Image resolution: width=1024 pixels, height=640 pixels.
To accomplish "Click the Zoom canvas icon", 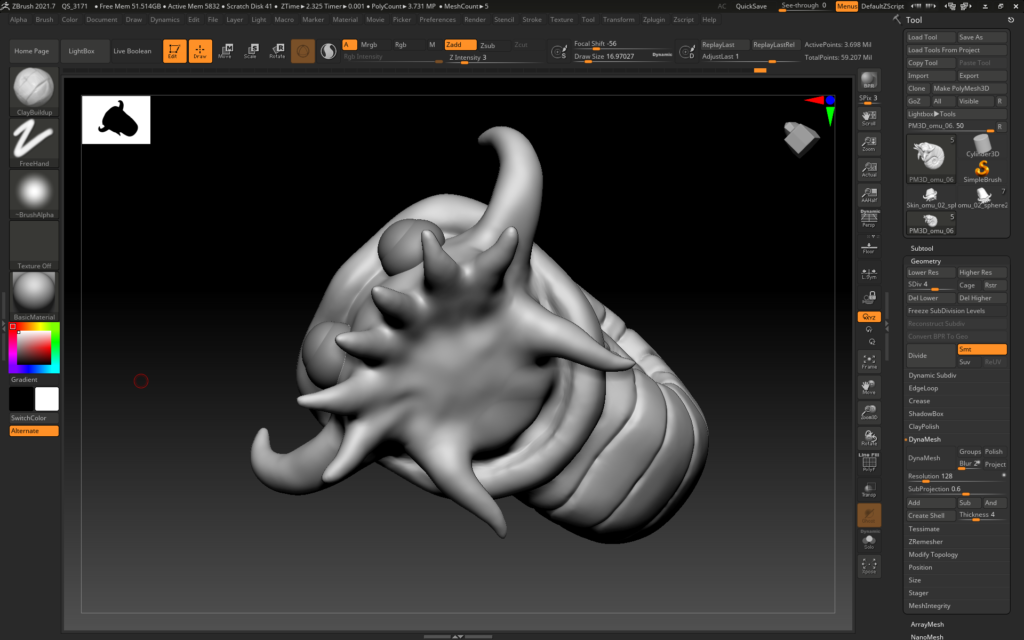I will click(x=869, y=143).
